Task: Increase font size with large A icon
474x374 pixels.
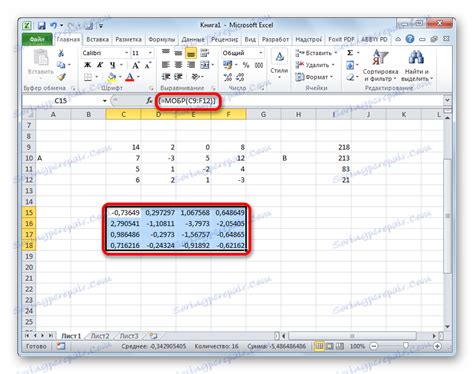Action: point(135,65)
